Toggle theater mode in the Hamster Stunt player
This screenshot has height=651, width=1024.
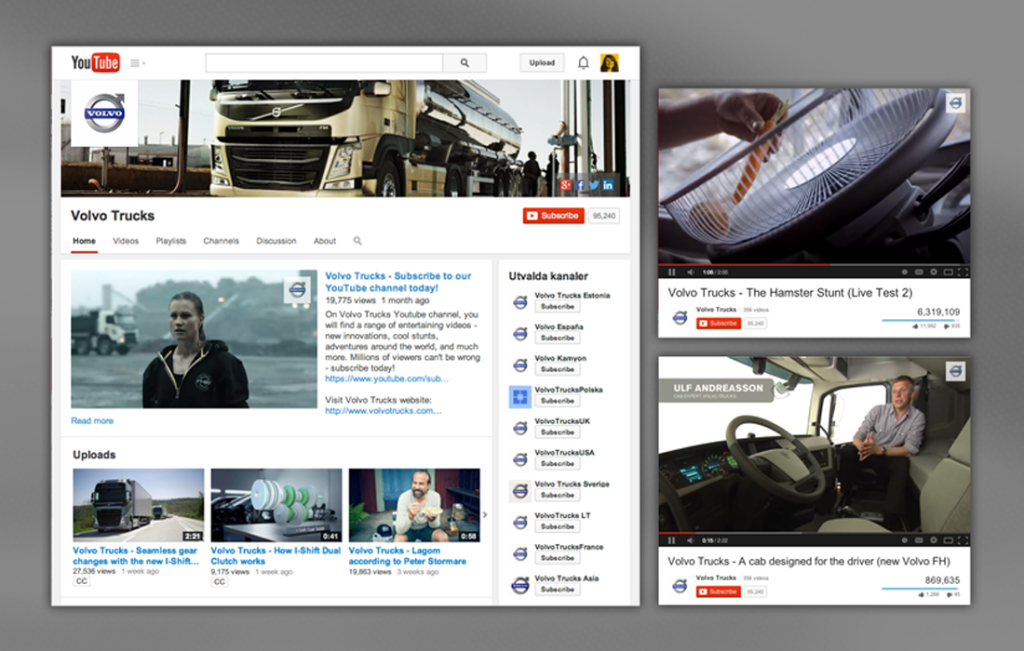coord(948,272)
